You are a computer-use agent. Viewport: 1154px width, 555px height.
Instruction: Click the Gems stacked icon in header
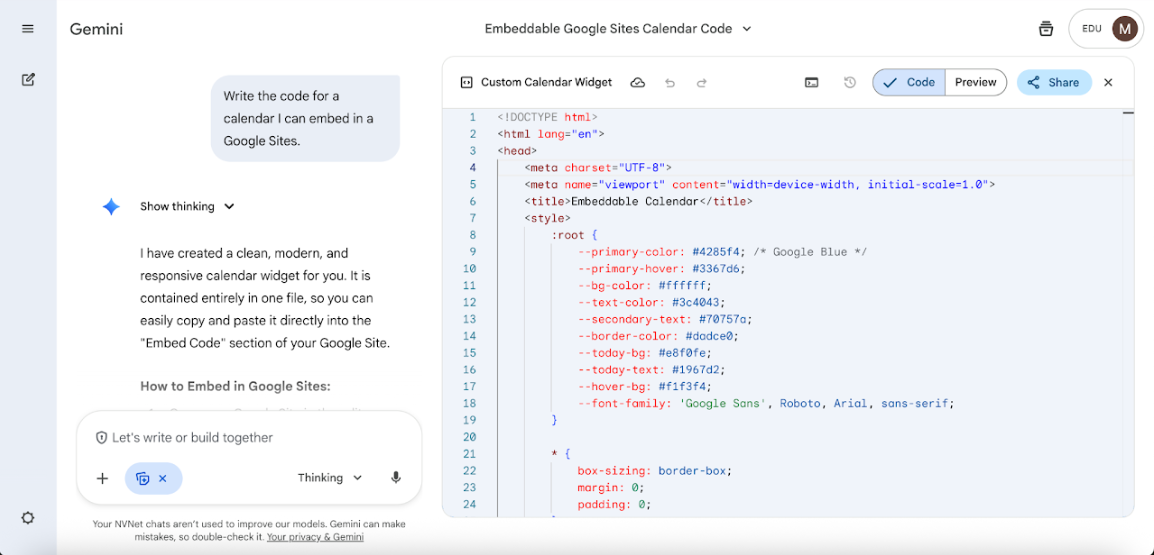click(1045, 29)
